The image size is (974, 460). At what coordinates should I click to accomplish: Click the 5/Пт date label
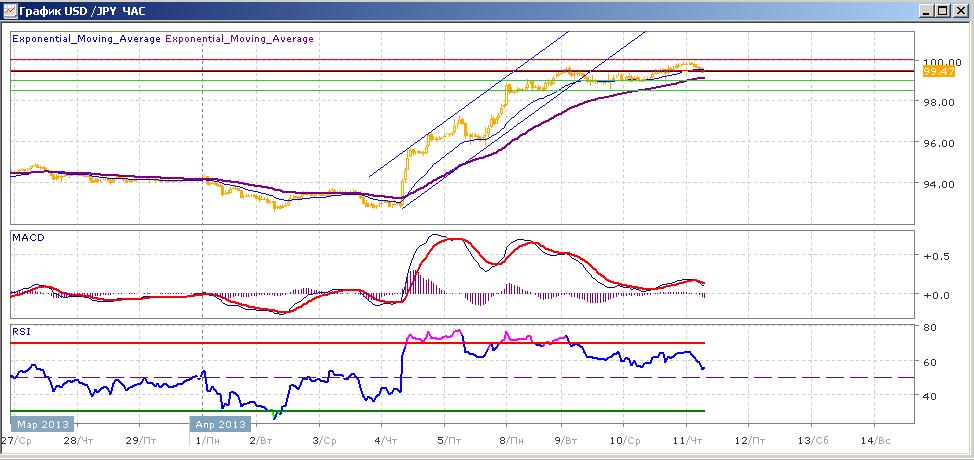(x=447, y=440)
